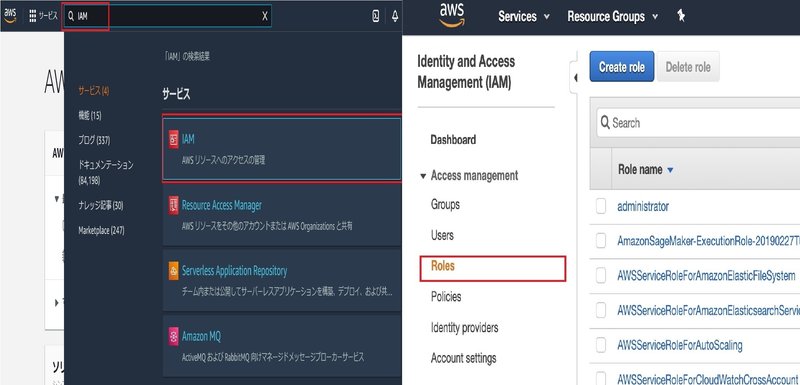Click the Resource Access Manager icon
800x385 pixels.
click(x=173, y=206)
